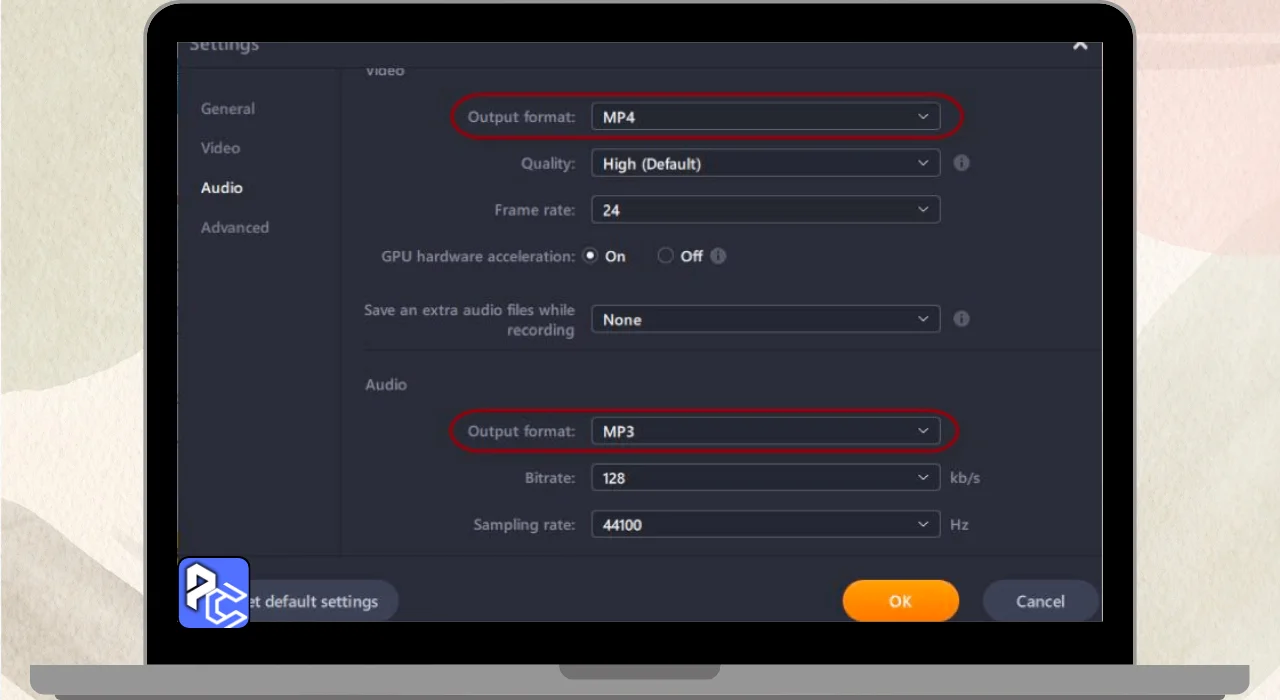Click info icon next to GPU Off option
1280x700 pixels.
pyautogui.click(x=718, y=256)
